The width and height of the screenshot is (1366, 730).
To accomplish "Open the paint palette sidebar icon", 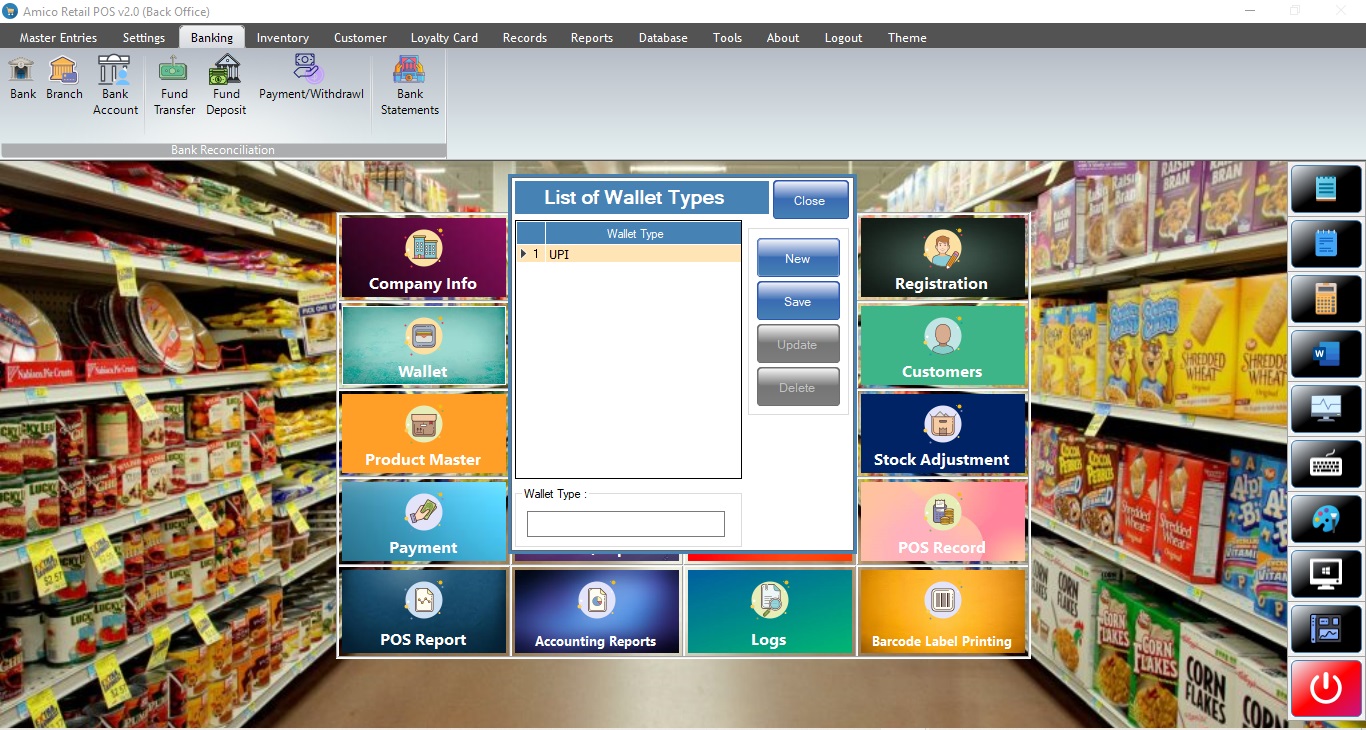I will pos(1326,519).
